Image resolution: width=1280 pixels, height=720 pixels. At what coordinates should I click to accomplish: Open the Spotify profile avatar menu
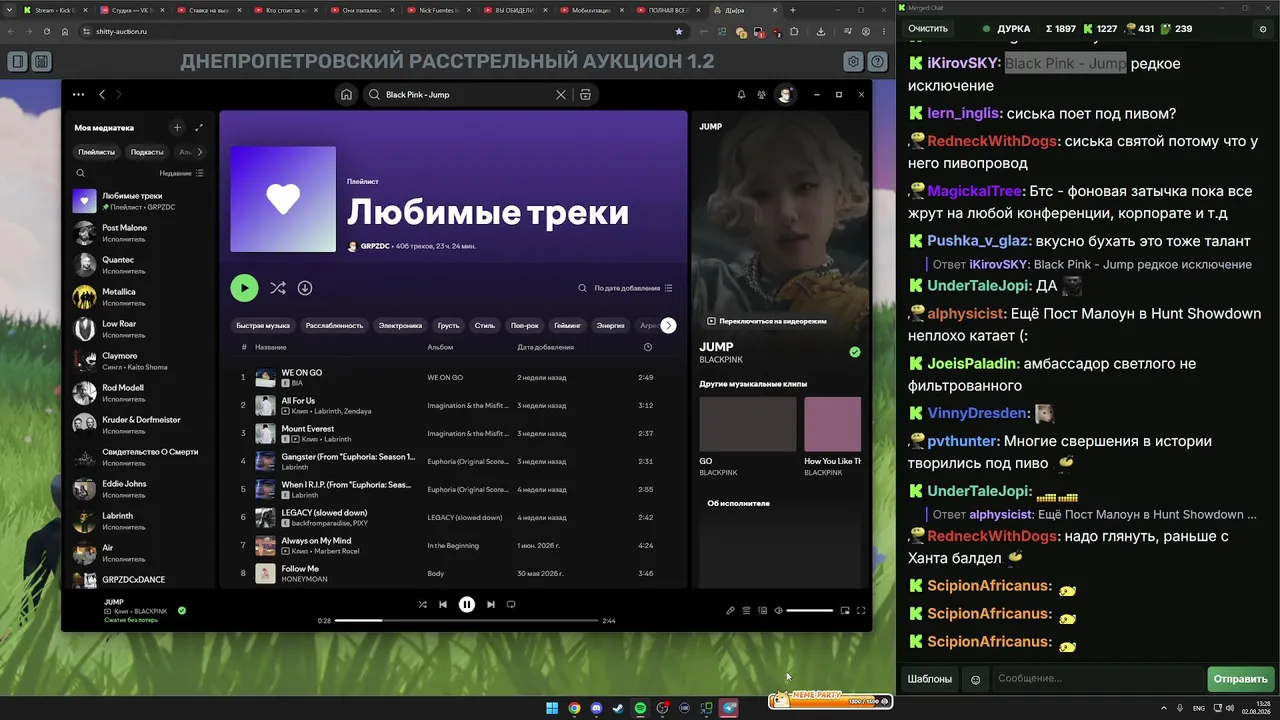(785, 95)
